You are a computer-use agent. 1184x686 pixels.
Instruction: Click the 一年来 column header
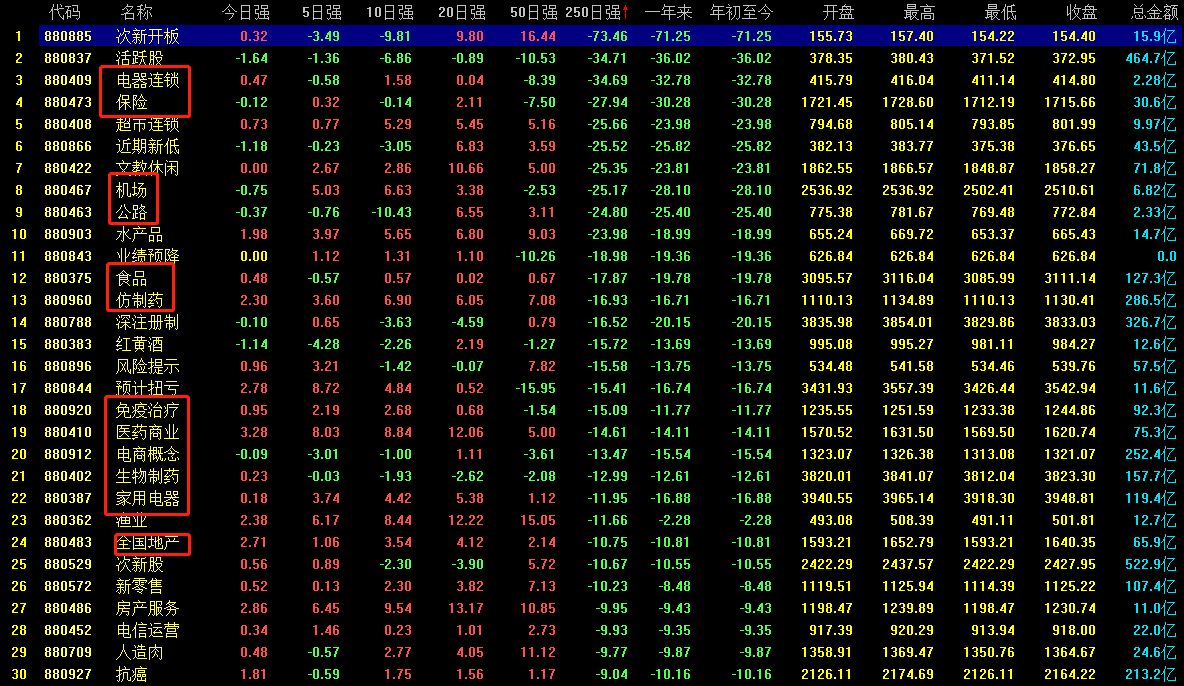668,12
